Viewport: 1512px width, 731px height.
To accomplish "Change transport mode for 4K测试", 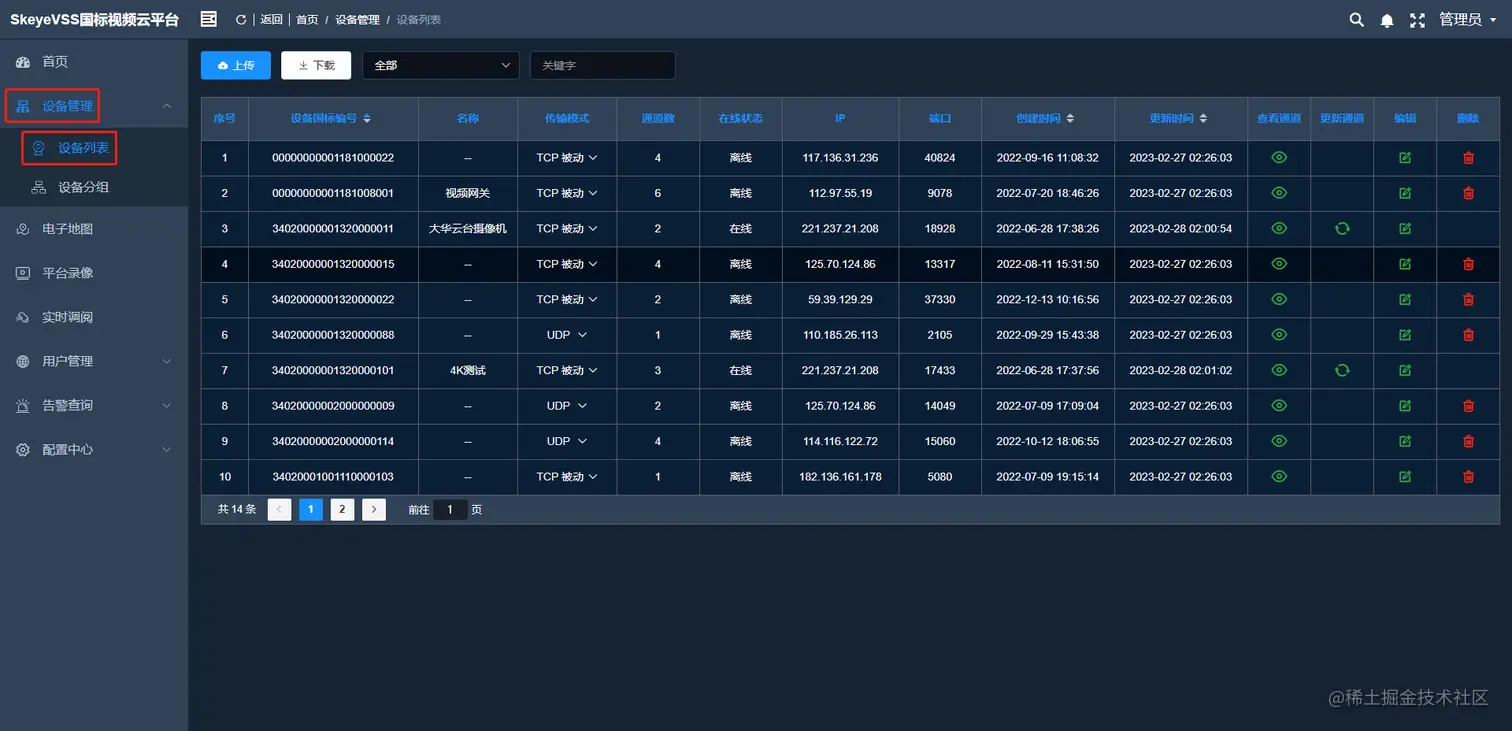I will tap(567, 371).
